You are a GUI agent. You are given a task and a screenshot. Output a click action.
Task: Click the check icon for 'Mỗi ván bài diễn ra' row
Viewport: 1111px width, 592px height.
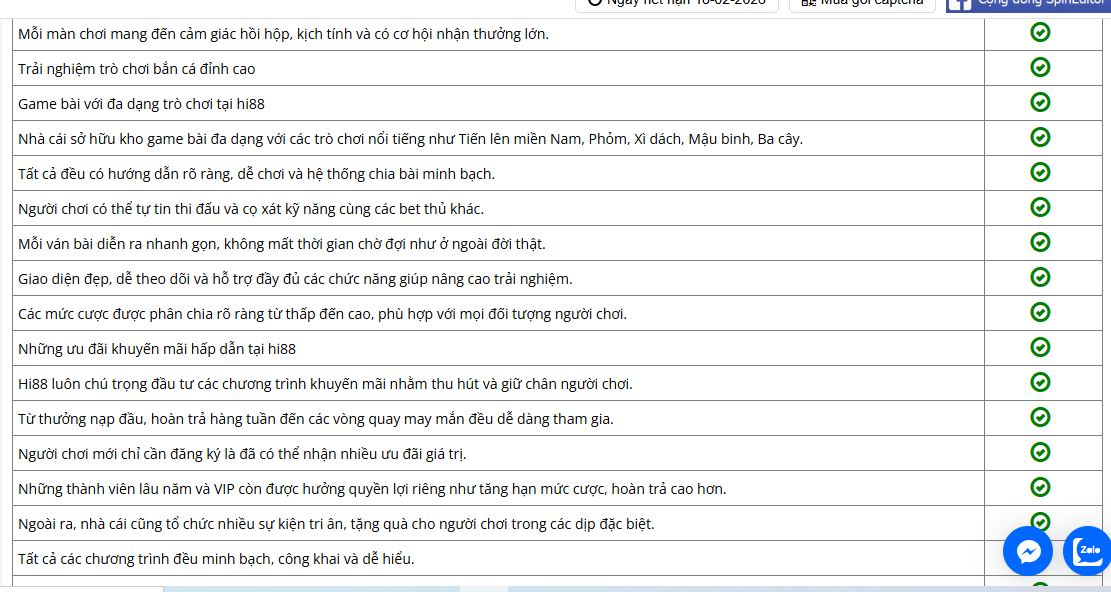1039,243
